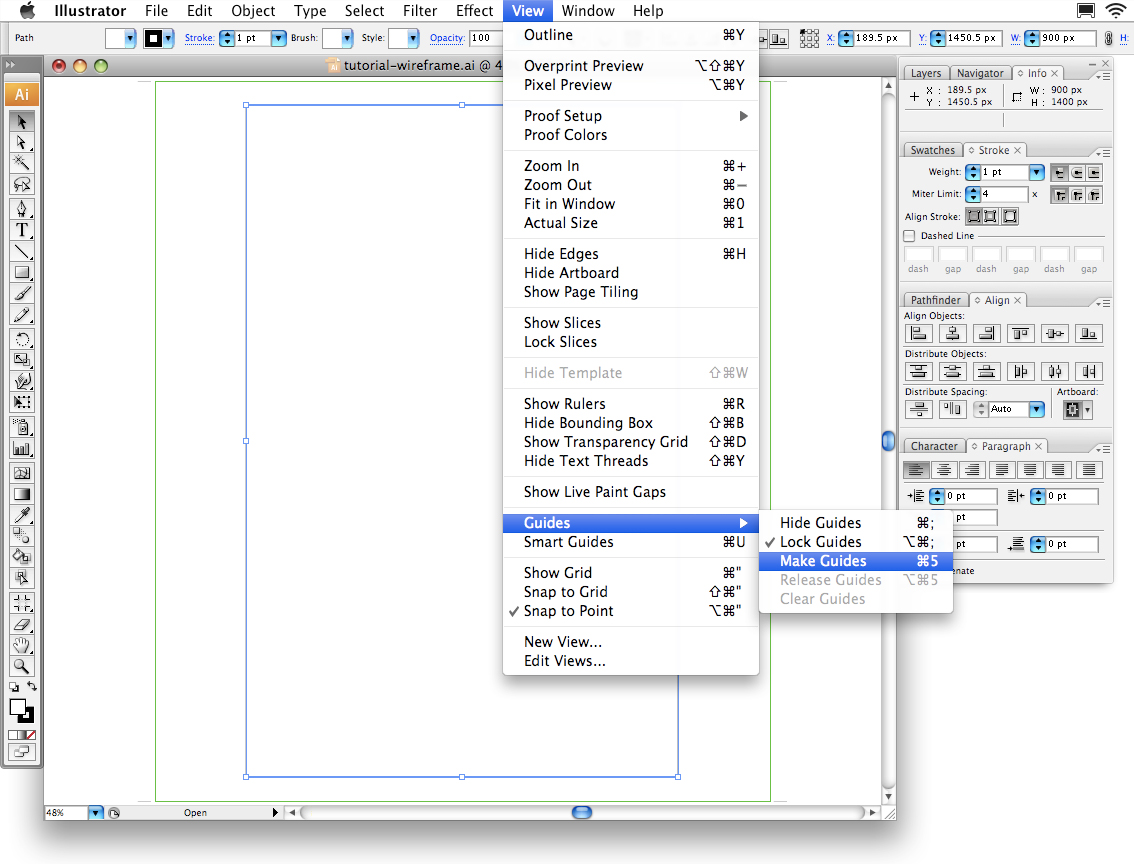This screenshot has height=864, width=1134.
Task: Select the Line Segment tool
Action: (x=22, y=252)
